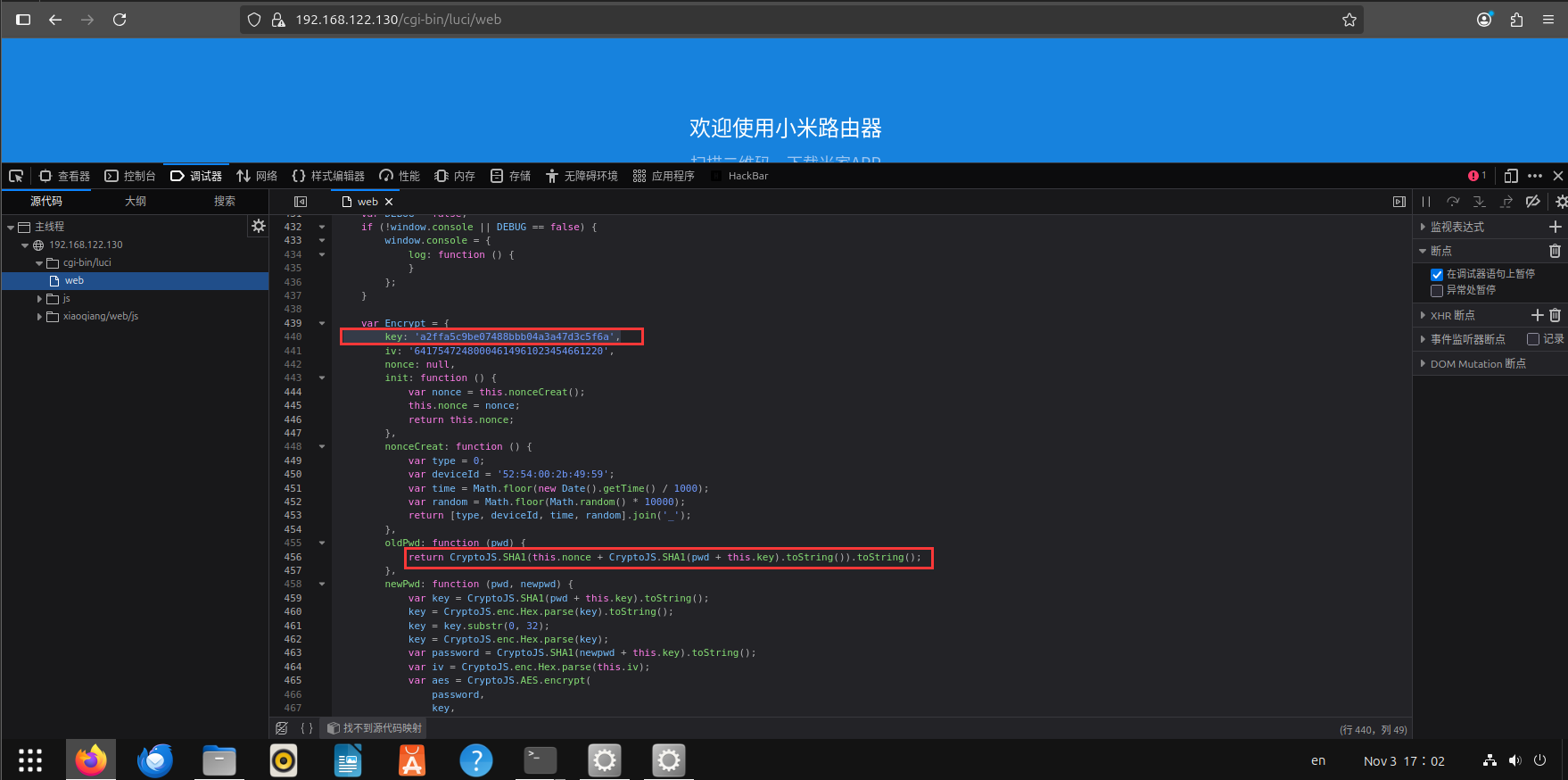Click the browser reload button
The width and height of the screenshot is (1568, 780).
(120, 20)
